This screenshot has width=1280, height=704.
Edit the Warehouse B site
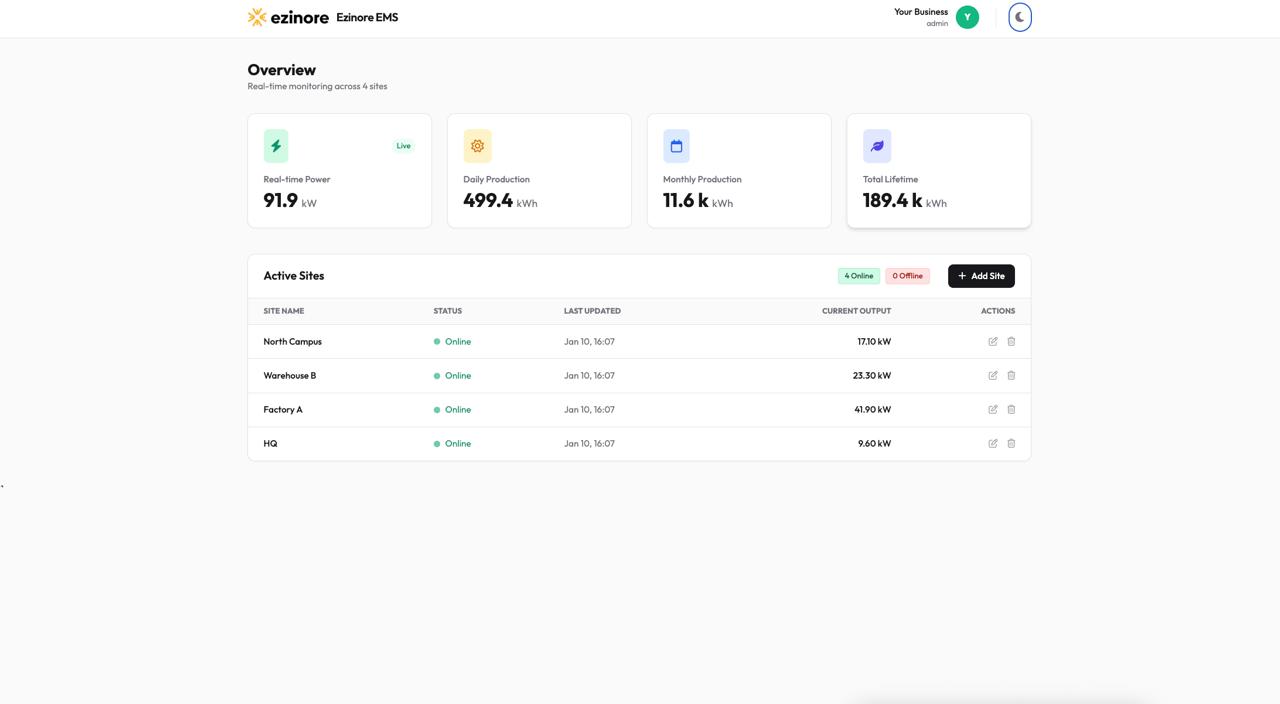(x=993, y=376)
